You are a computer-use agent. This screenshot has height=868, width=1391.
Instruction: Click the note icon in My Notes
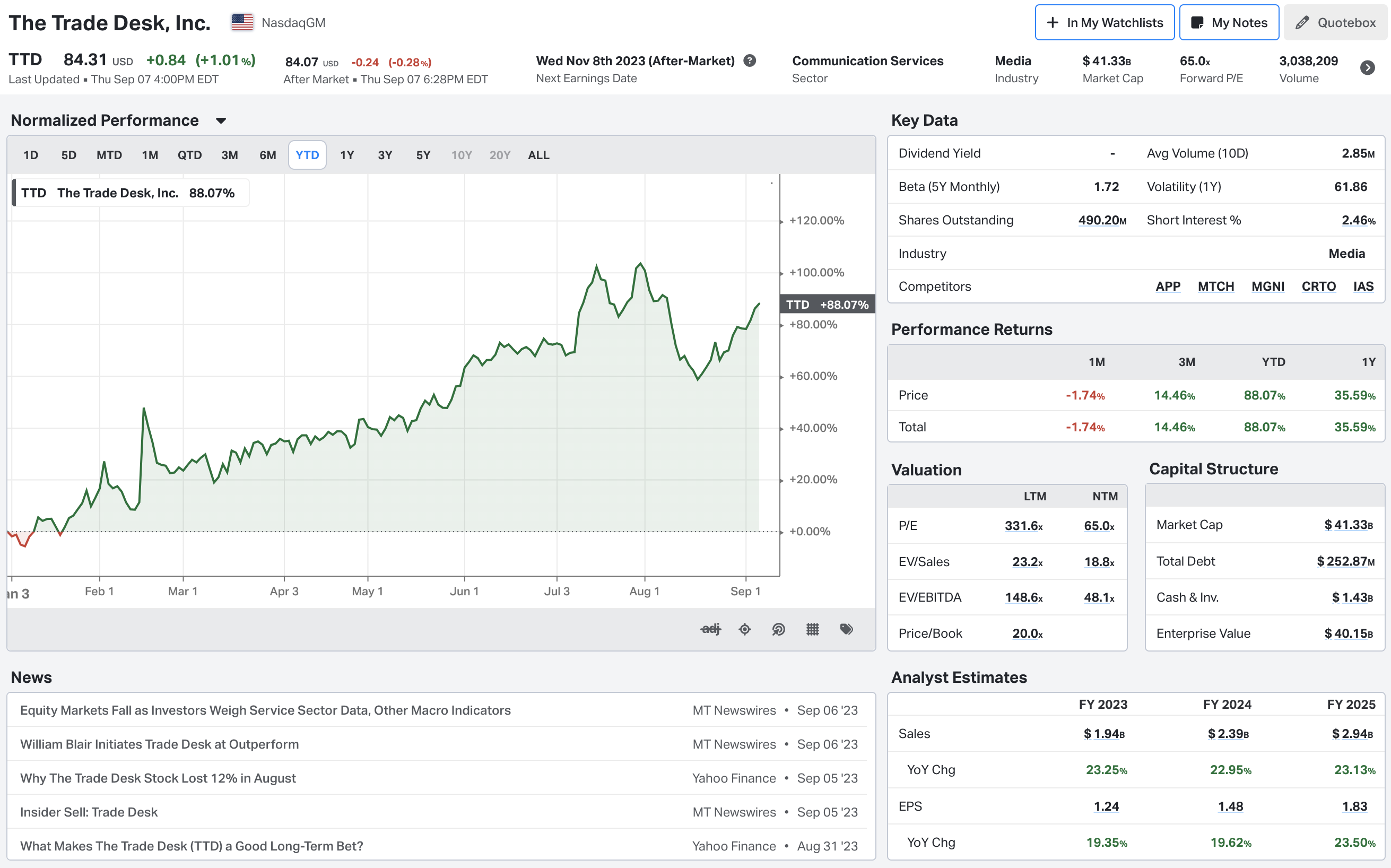pyautogui.click(x=1197, y=22)
